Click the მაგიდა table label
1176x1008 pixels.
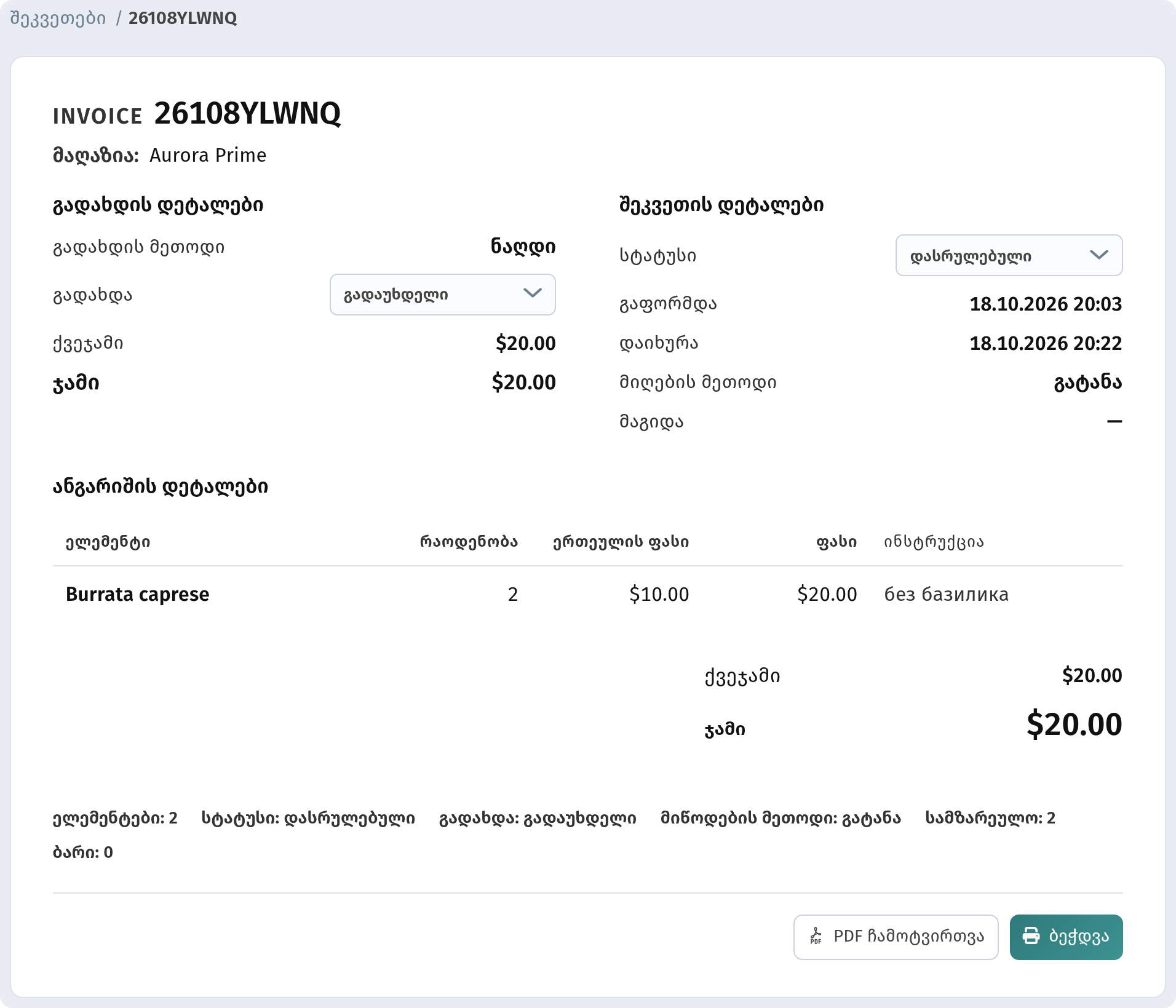click(651, 422)
